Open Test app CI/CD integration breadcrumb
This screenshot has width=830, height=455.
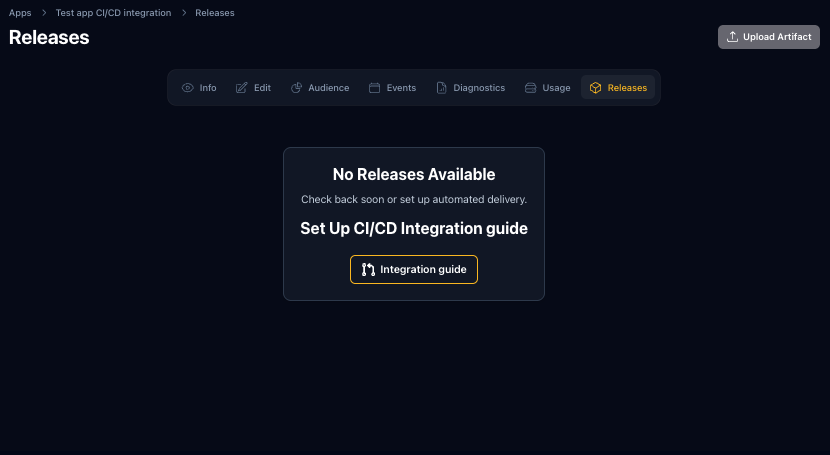tap(113, 13)
